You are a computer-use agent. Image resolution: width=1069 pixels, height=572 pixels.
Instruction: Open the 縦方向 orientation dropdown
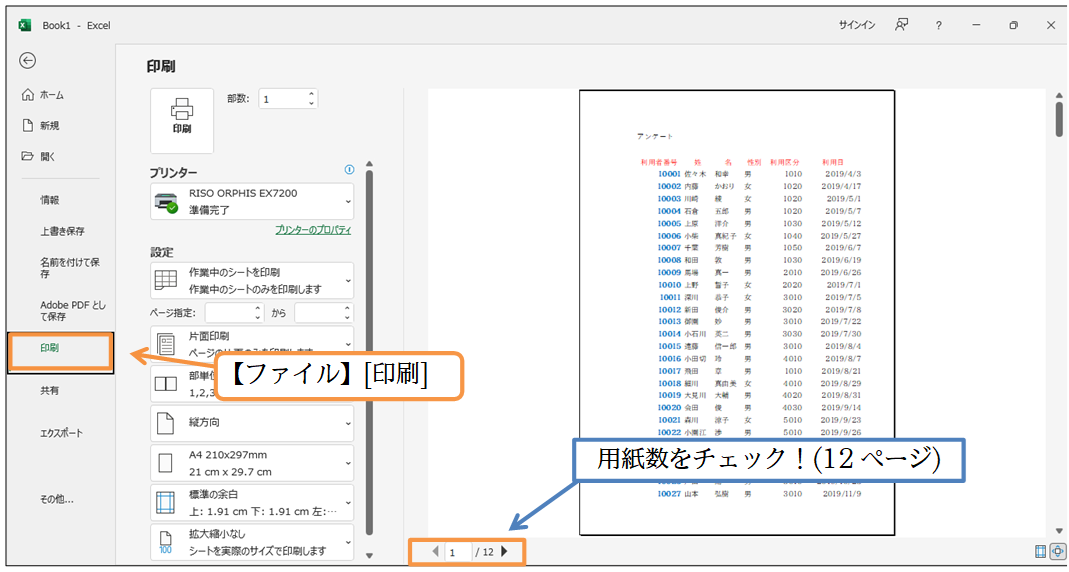coord(252,423)
